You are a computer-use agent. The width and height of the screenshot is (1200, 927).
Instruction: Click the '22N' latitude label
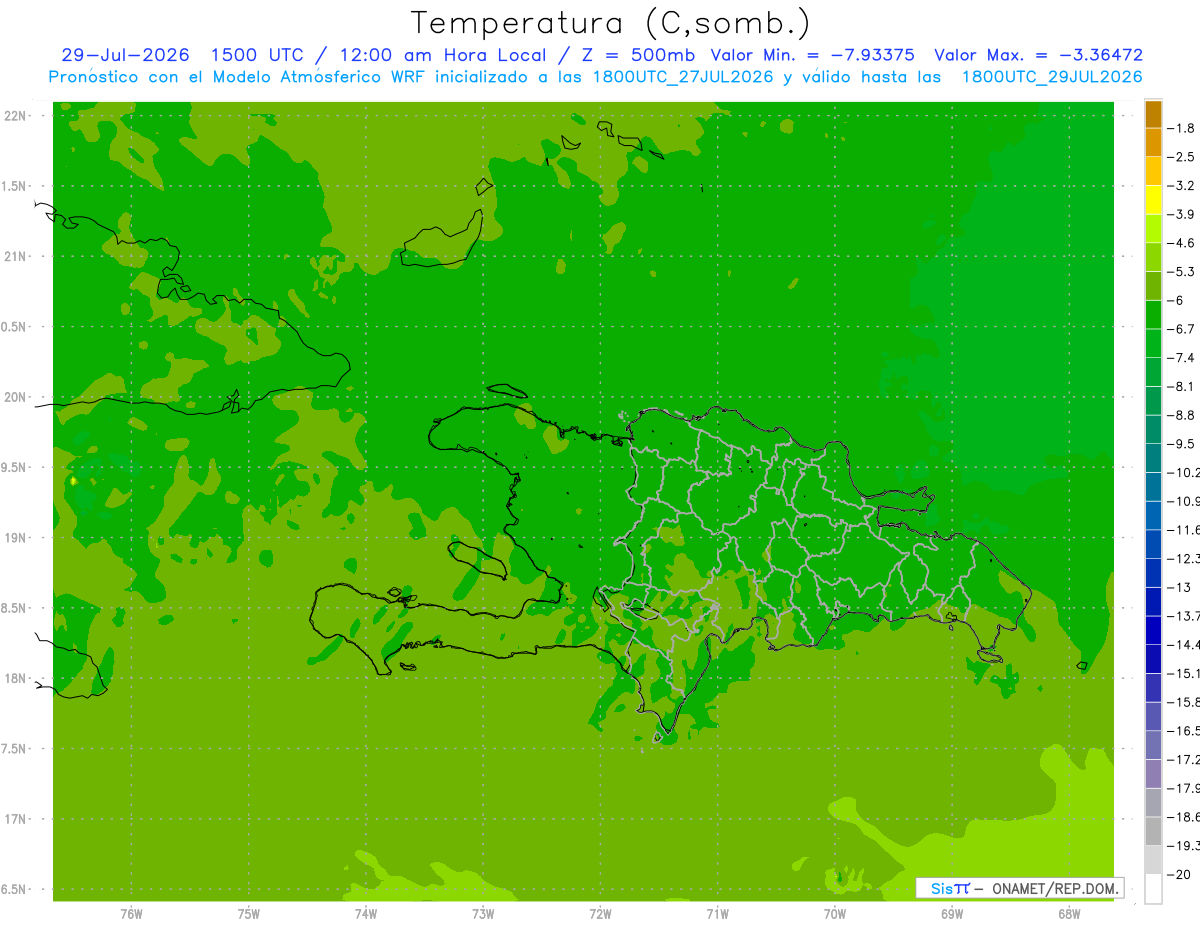point(15,115)
